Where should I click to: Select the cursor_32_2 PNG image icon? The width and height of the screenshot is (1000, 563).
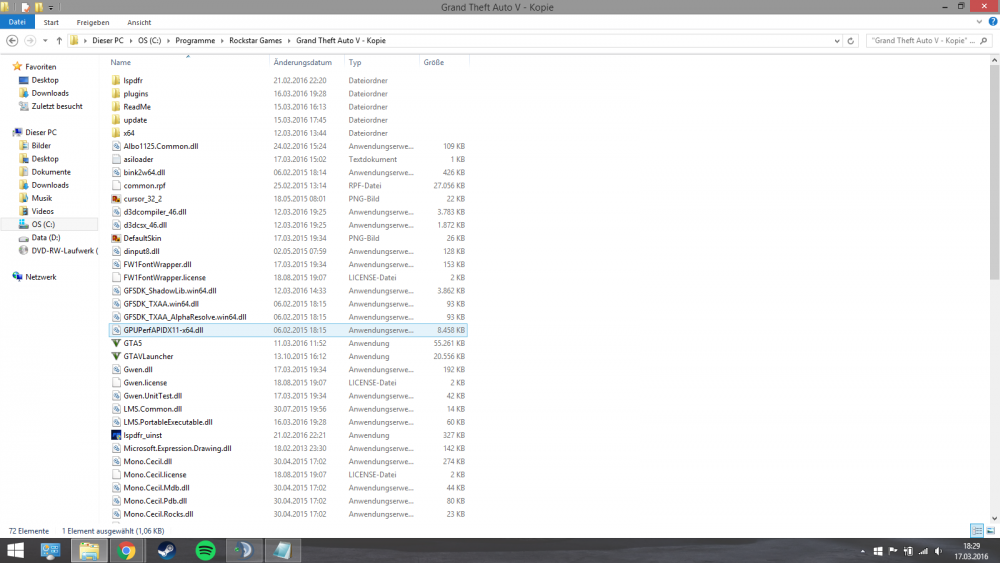pos(116,198)
